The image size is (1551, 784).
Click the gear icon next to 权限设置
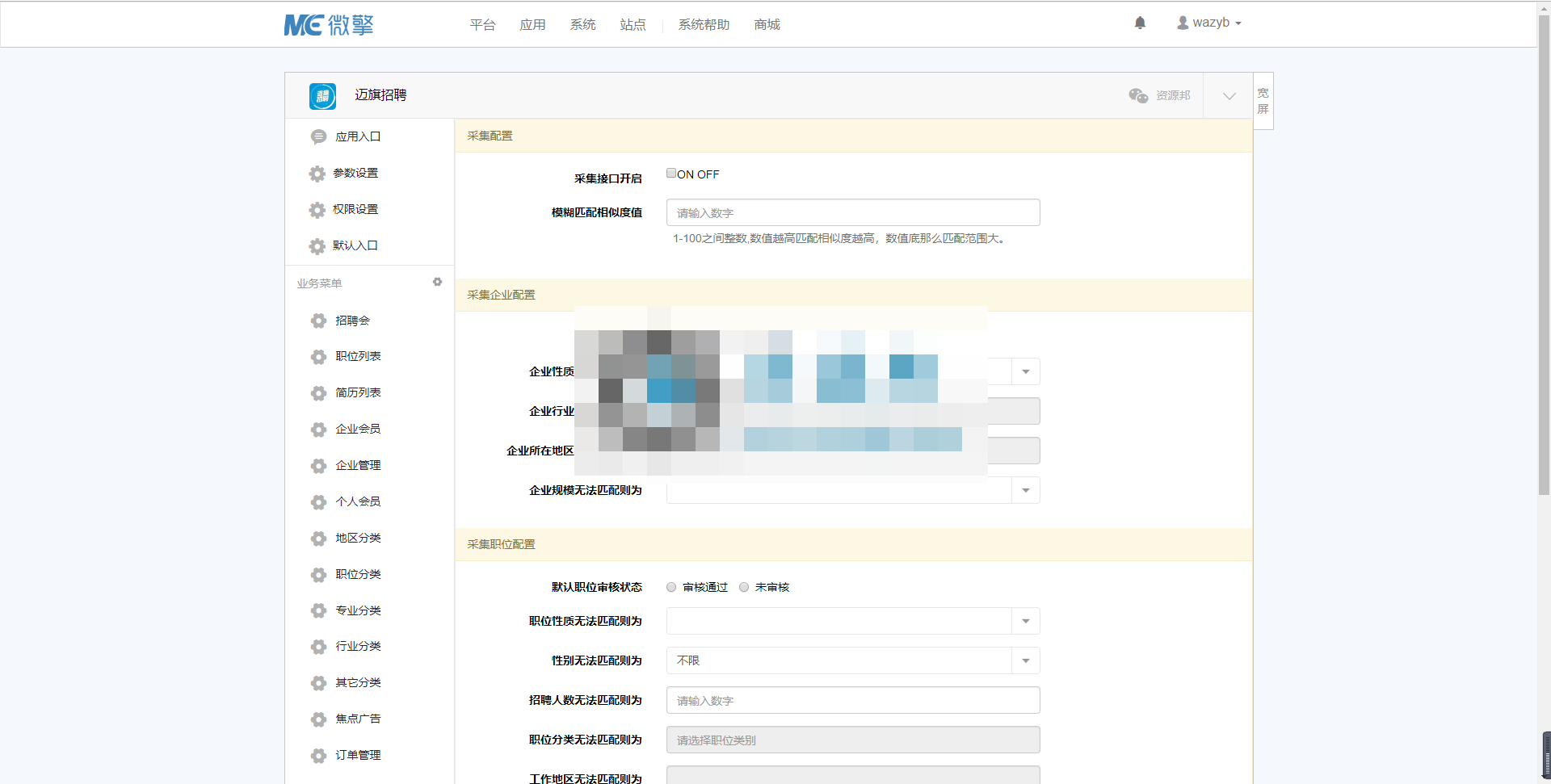pos(317,210)
